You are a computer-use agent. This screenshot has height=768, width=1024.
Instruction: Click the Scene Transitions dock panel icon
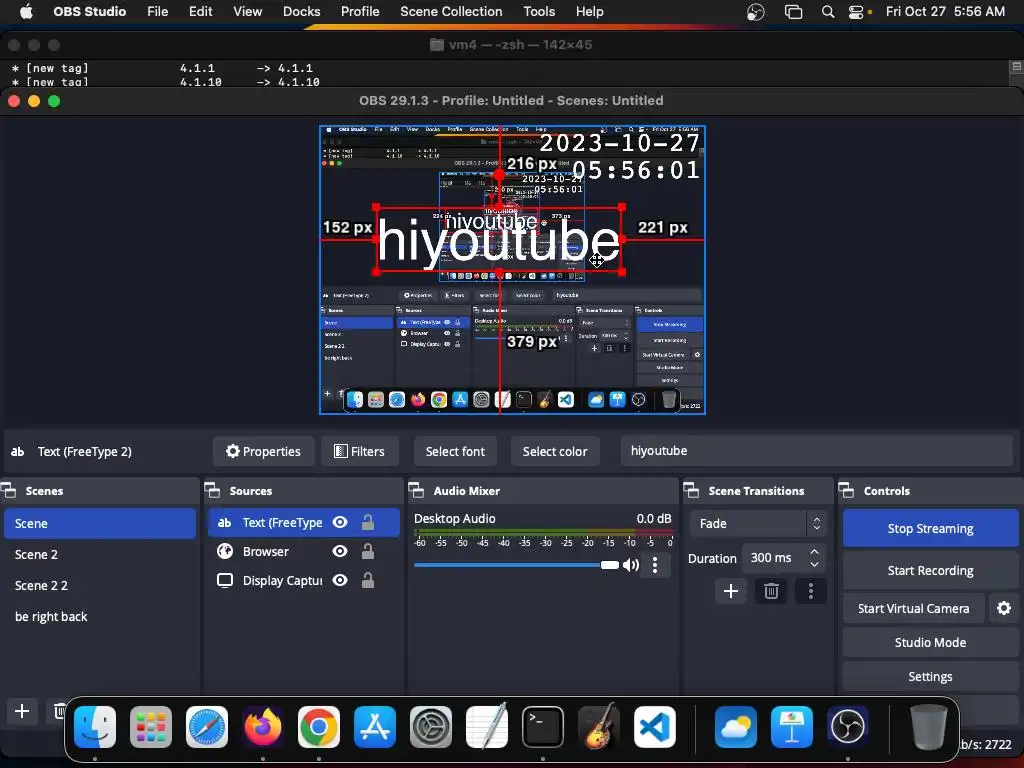point(691,490)
